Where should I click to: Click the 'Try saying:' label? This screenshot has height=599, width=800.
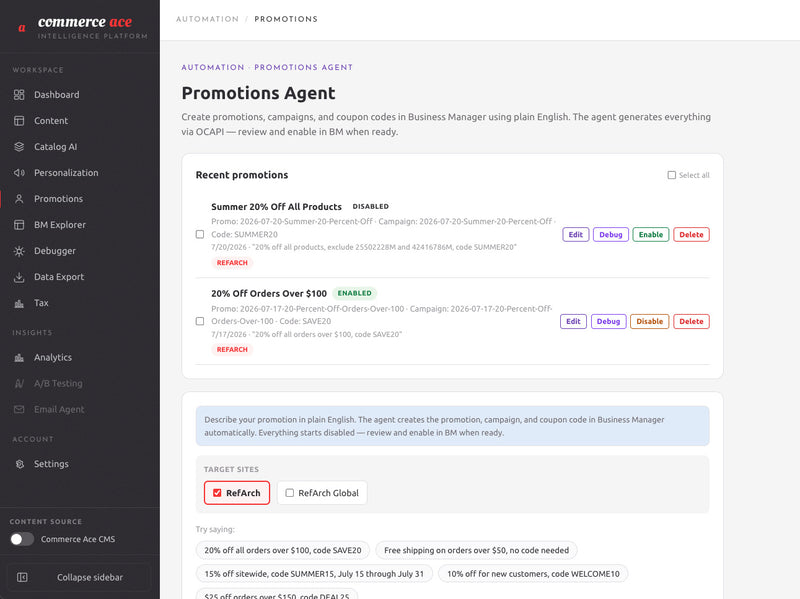[x=215, y=530]
